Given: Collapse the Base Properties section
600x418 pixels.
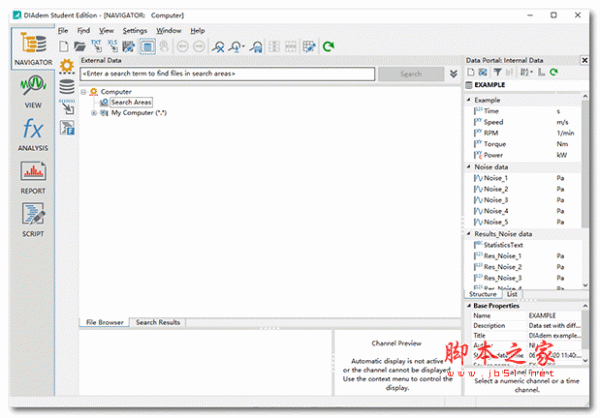Looking at the screenshot, I should click(x=469, y=306).
